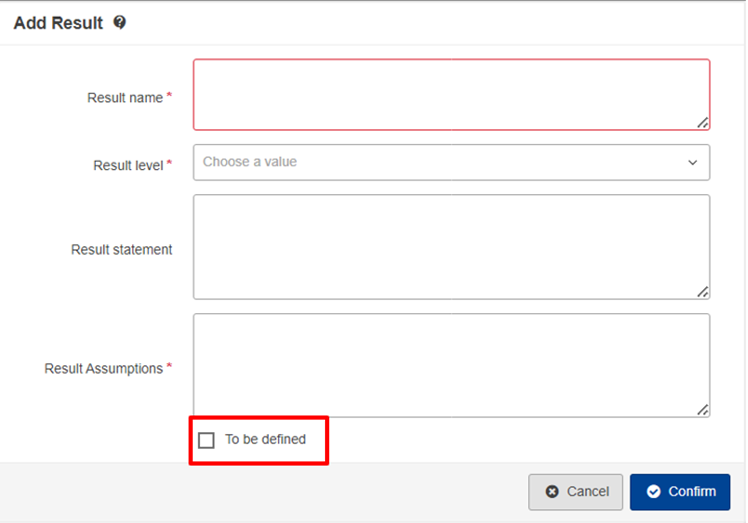Click the resize grip of Result name field
Screen dimensions: 748x523
pyautogui.click(x=703, y=123)
